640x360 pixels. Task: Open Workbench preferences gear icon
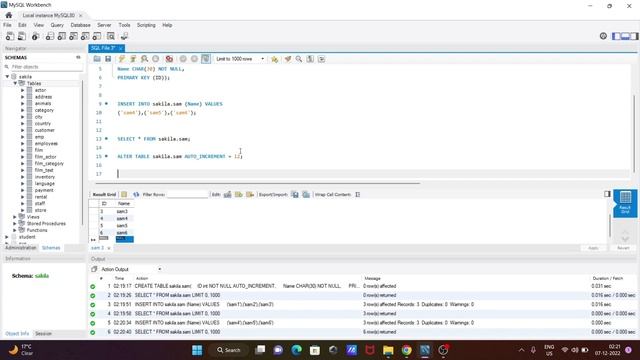click(603, 36)
